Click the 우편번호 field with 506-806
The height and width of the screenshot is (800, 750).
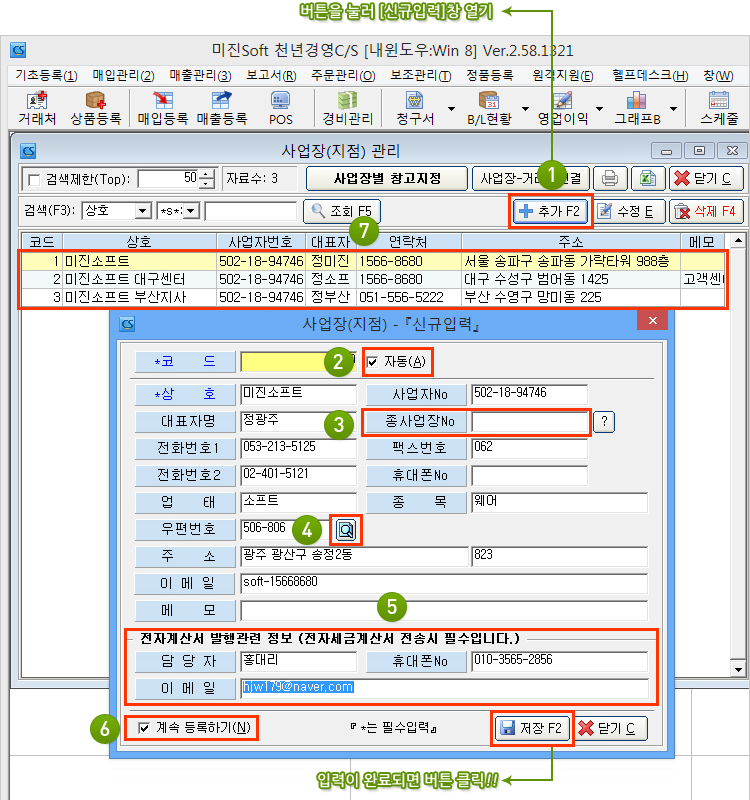pyautogui.click(x=285, y=530)
